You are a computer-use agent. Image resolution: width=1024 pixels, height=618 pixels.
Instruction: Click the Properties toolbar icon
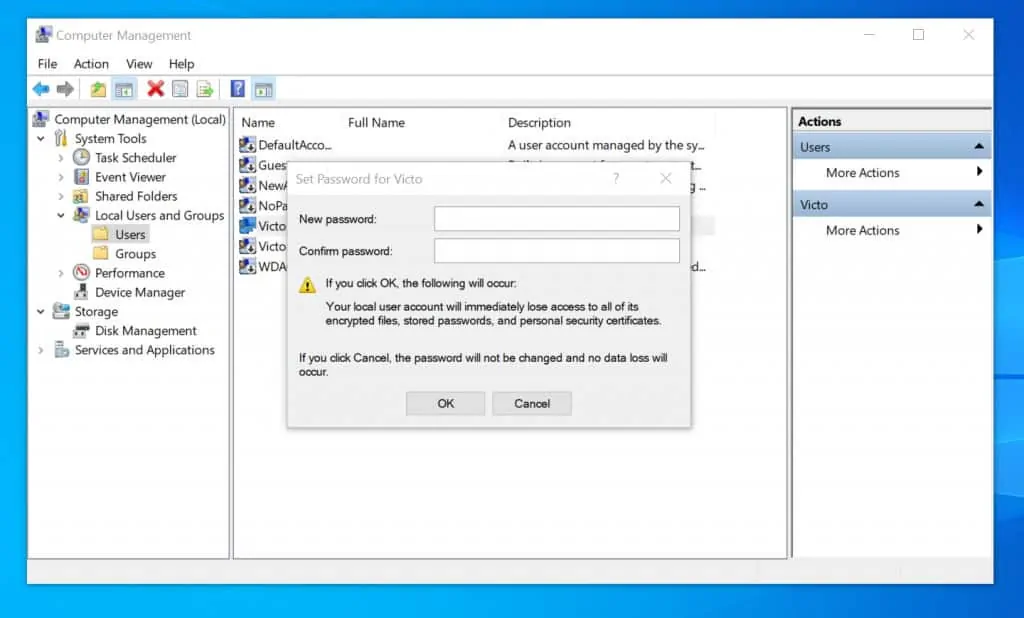click(x=180, y=89)
